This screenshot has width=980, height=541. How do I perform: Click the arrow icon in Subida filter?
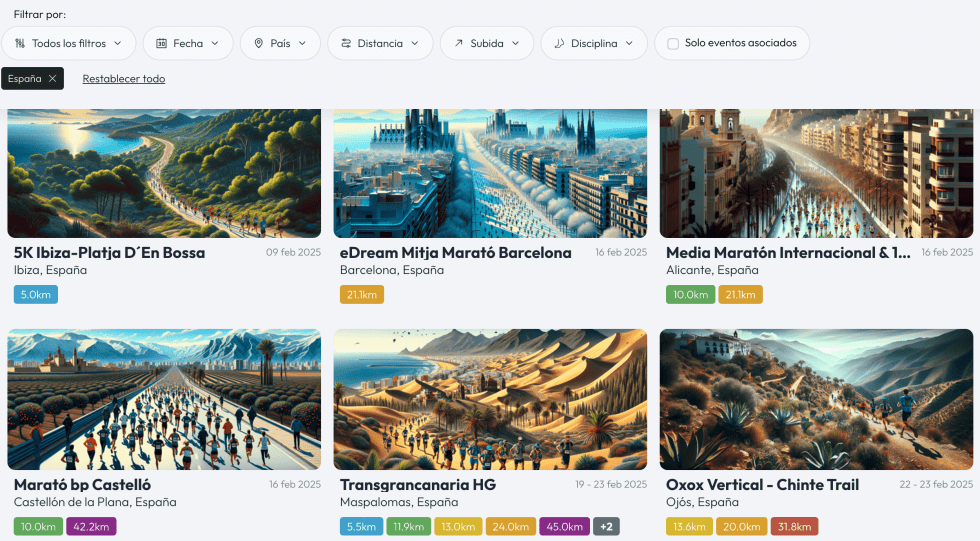click(459, 44)
